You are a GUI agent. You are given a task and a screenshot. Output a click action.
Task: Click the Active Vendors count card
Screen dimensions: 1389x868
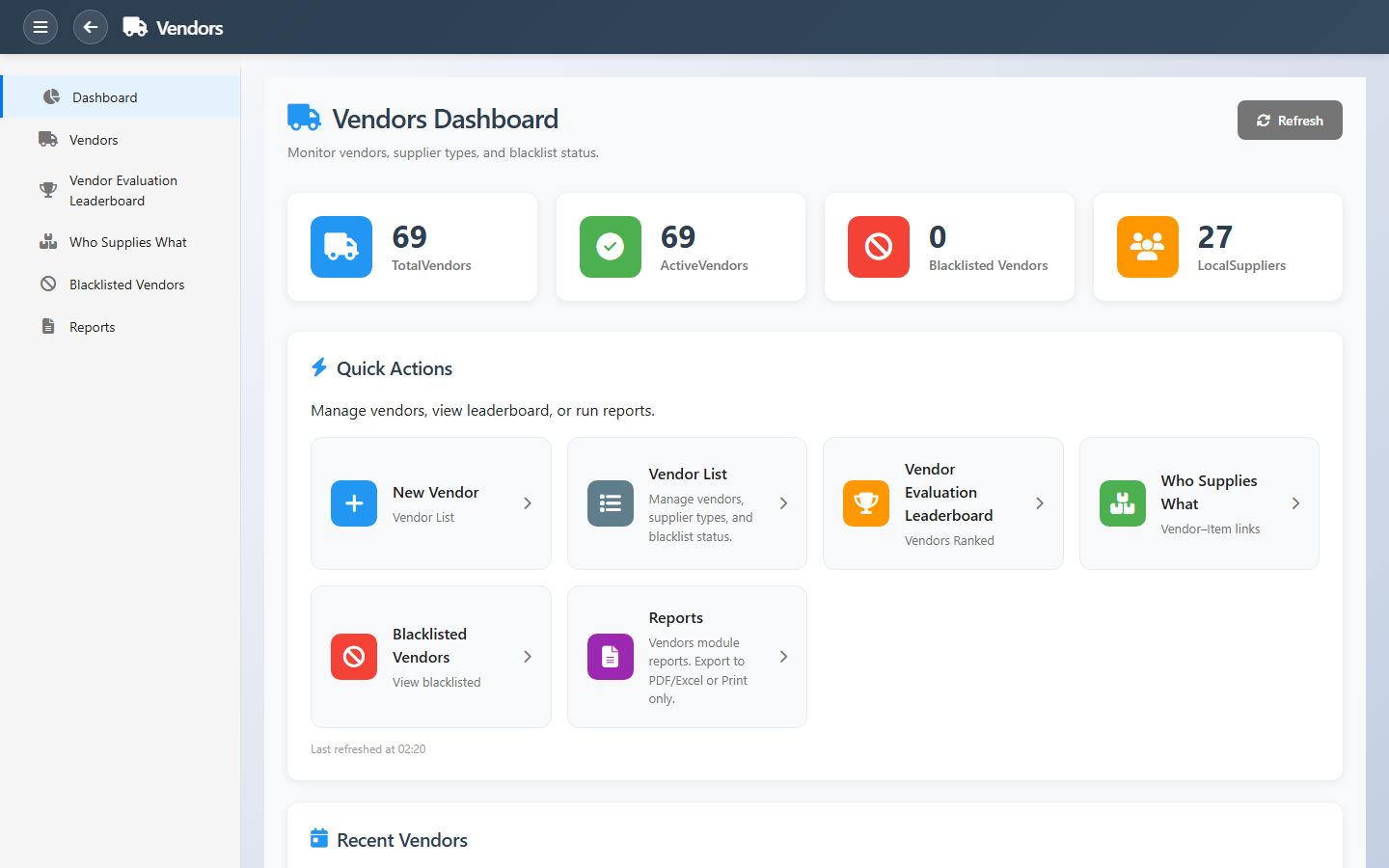coord(680,247)
